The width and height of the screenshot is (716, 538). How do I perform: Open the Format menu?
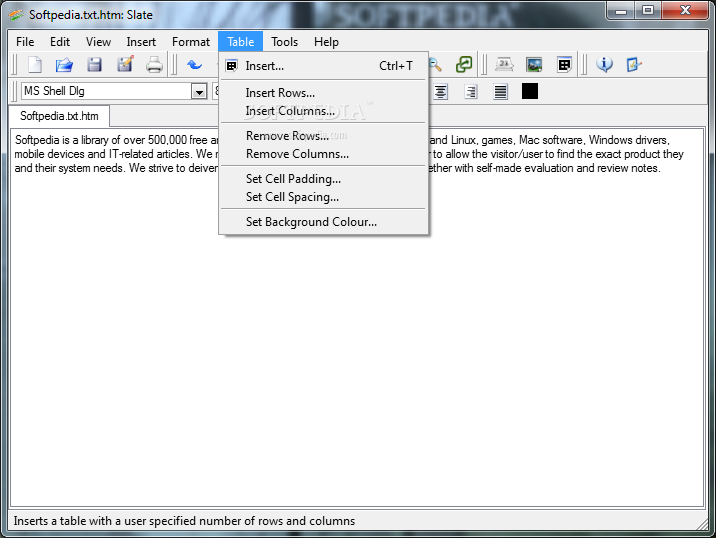coord(191,42)
